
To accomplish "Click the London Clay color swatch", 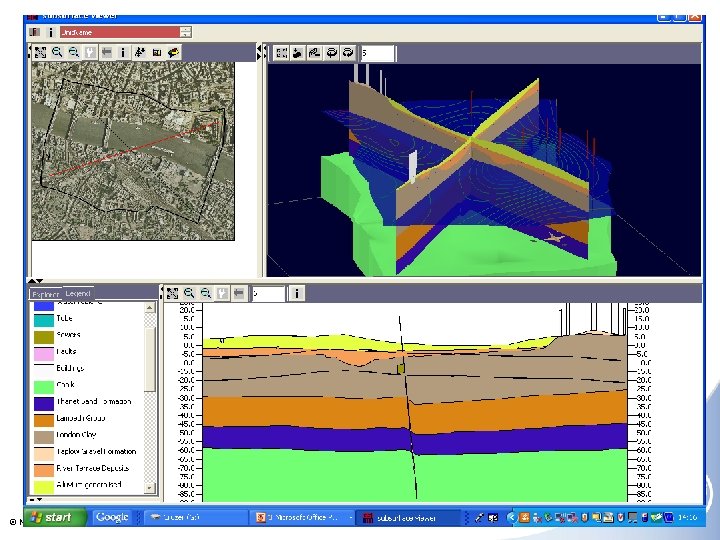I will pyautogui.click(x=41, y=436).
